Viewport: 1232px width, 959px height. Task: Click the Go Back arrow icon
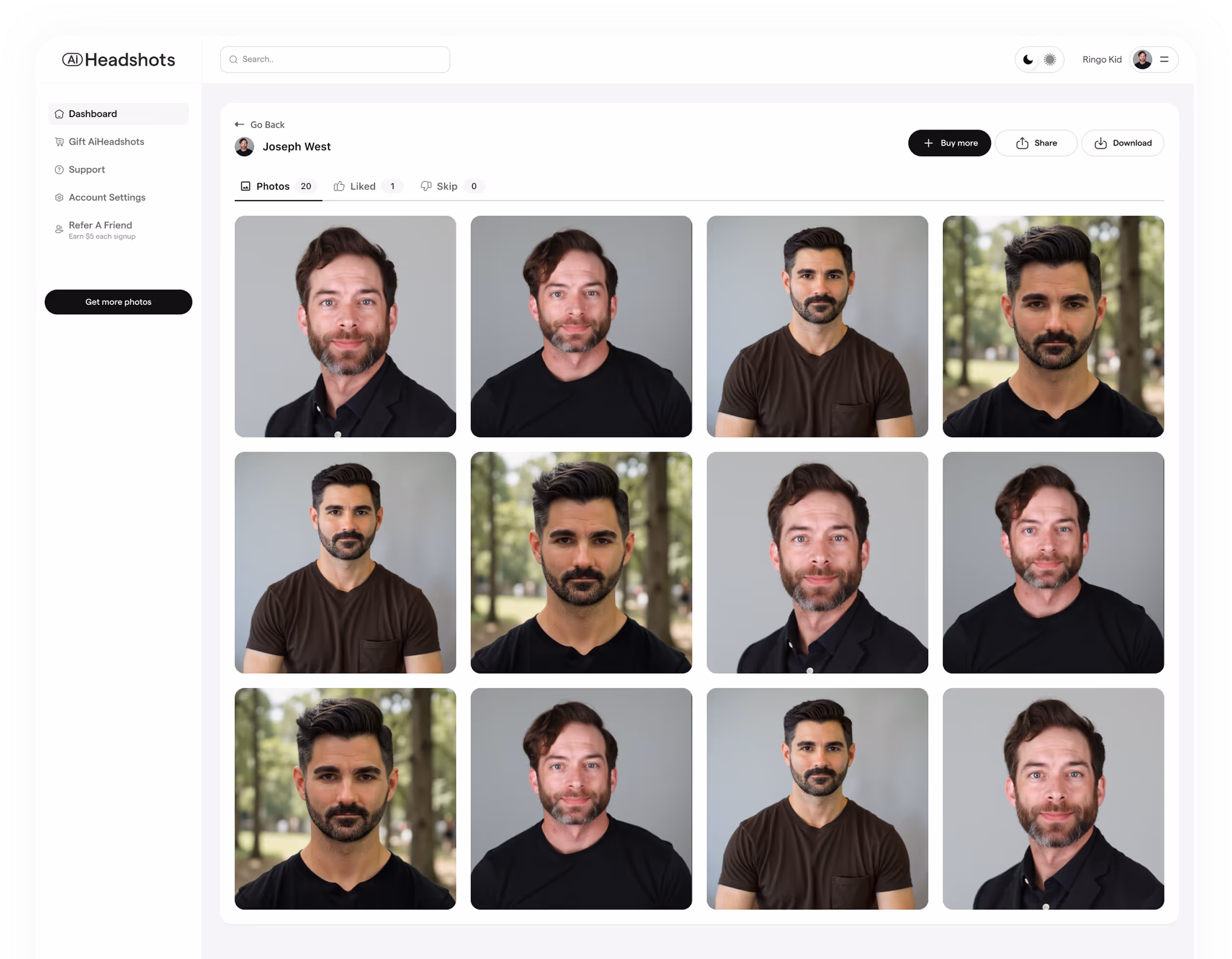click(239, 125)
